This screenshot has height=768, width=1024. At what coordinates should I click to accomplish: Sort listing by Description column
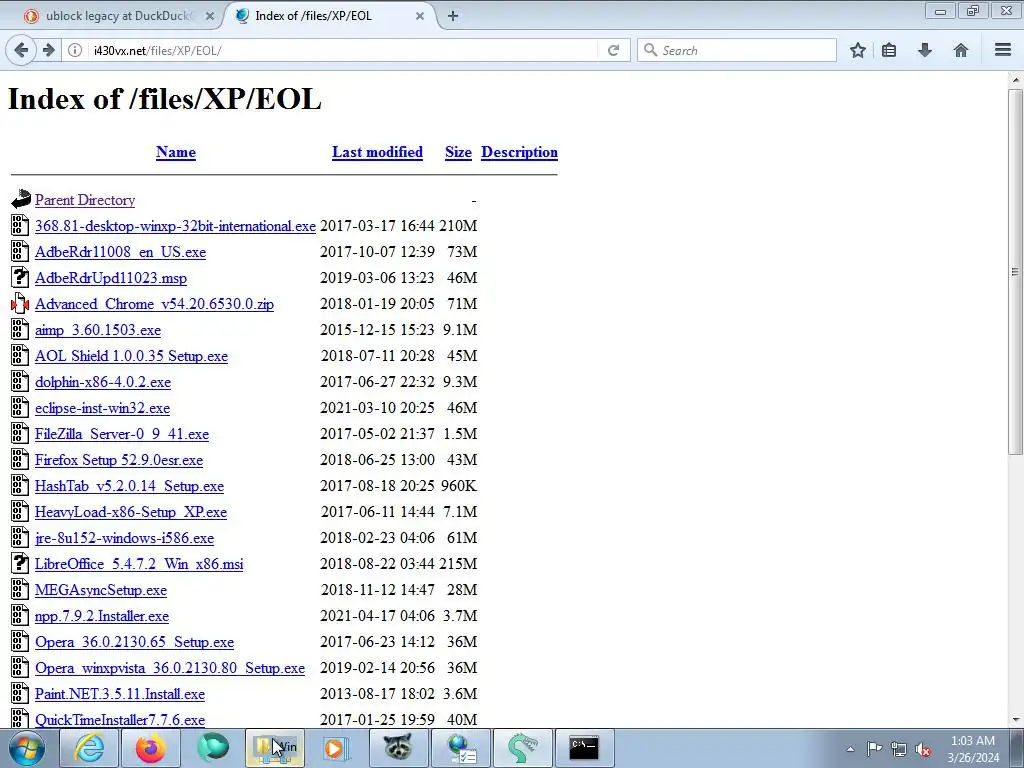tap(519, 152)
